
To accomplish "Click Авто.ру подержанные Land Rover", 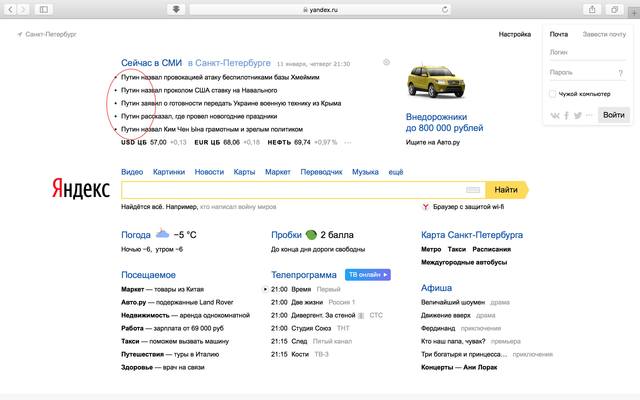I will click(177, 302).
